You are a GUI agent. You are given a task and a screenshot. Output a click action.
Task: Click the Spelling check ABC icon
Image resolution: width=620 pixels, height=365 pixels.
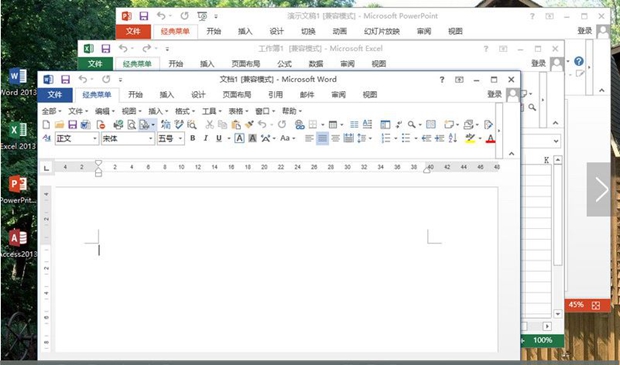pyautogui.click(x=179, y=125)
